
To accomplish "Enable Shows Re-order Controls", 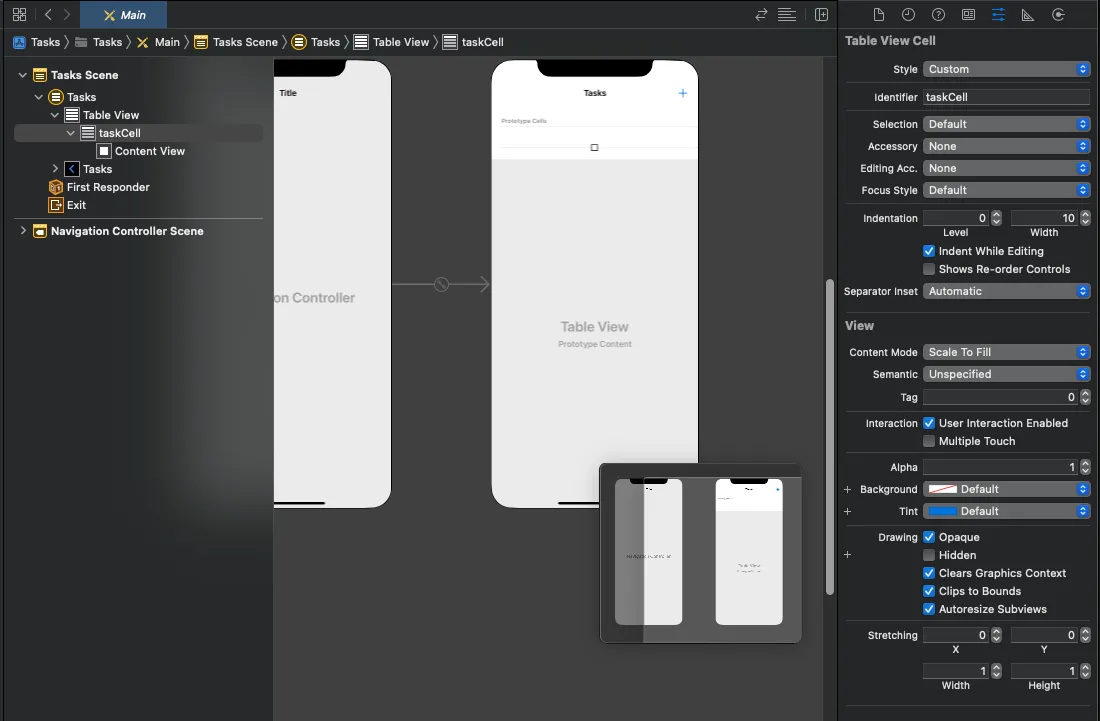I will [929, 269].
